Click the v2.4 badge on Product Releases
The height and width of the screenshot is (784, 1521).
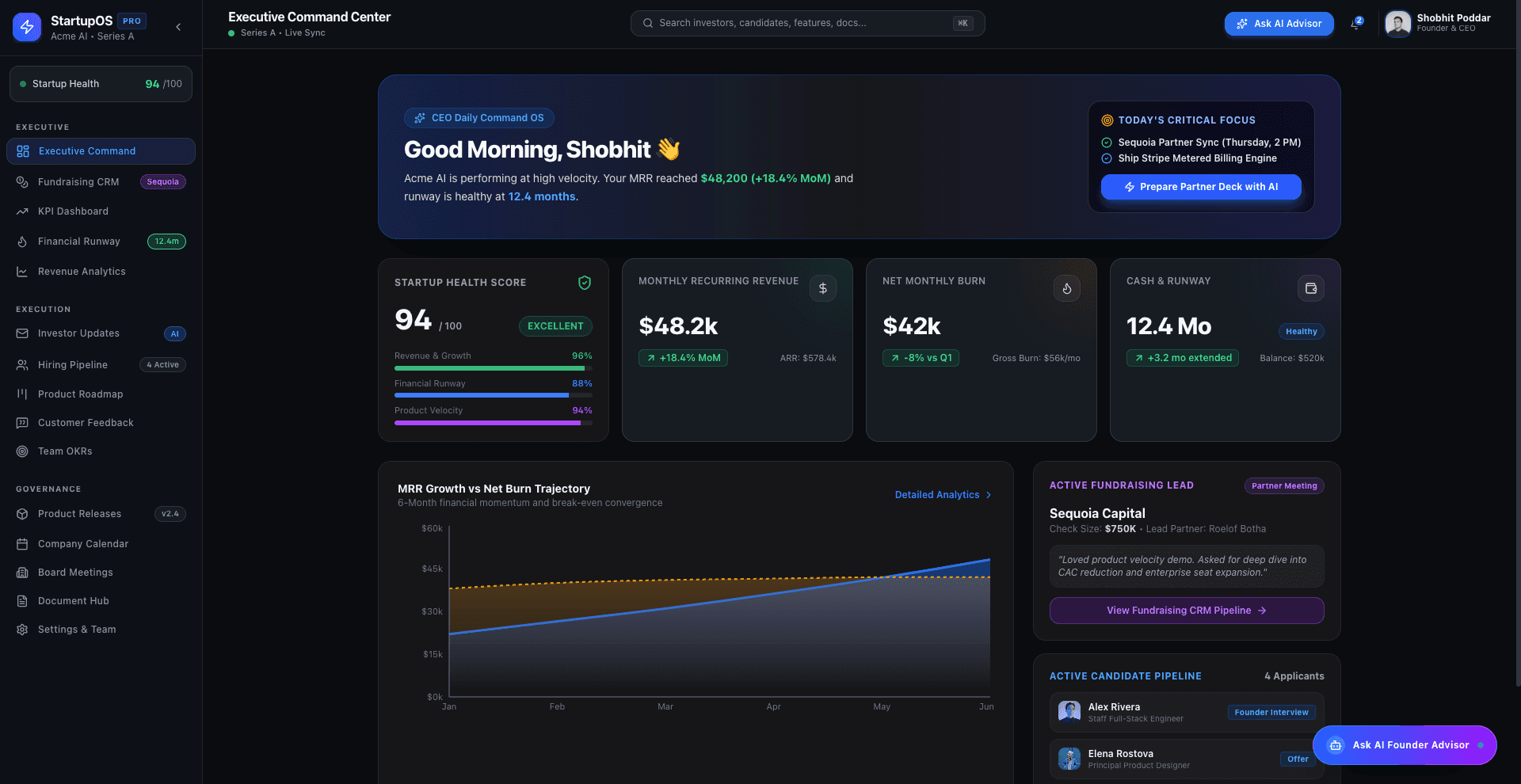pos(170,514)
